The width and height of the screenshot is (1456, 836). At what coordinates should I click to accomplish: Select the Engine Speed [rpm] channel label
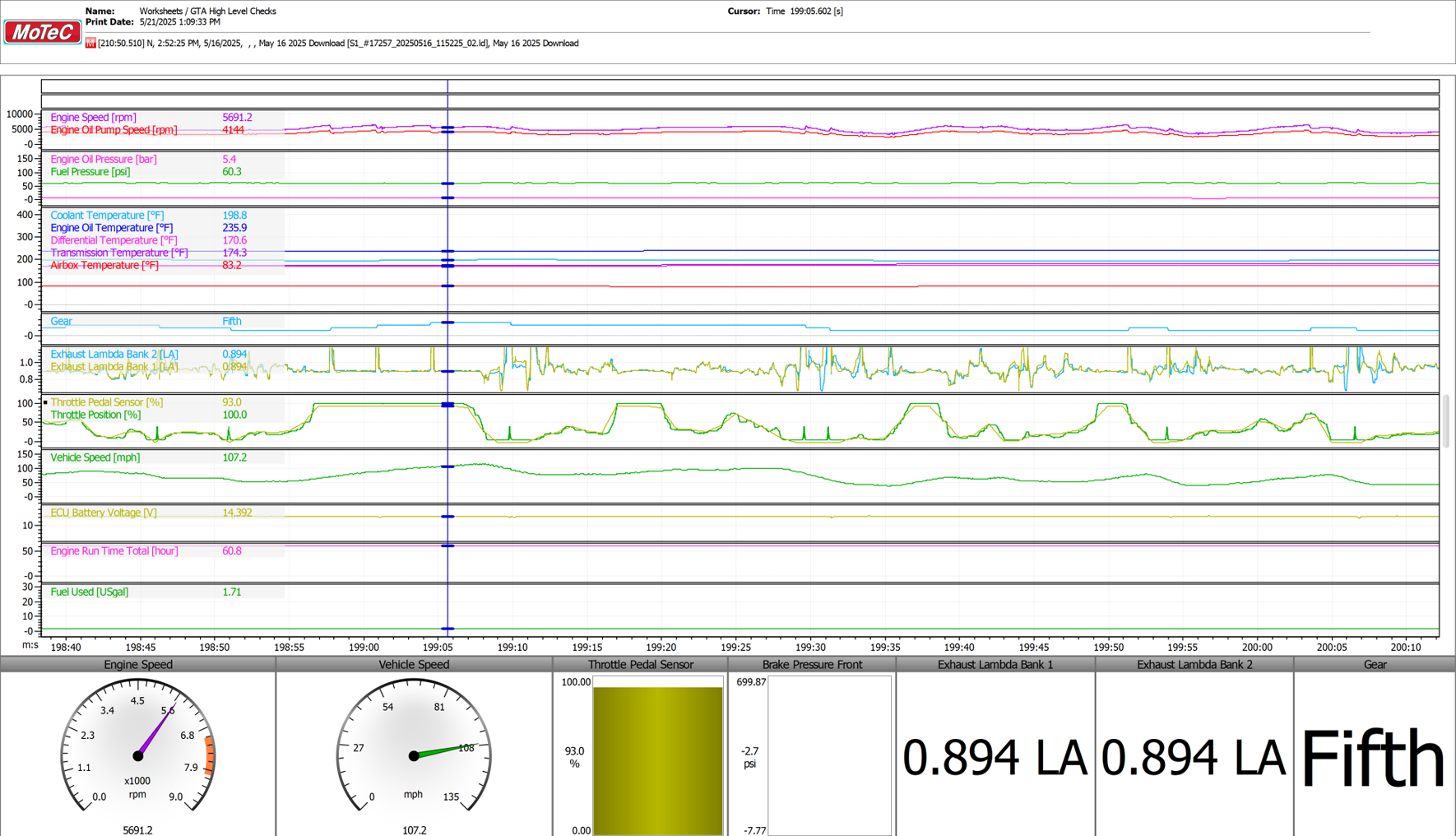93,118
